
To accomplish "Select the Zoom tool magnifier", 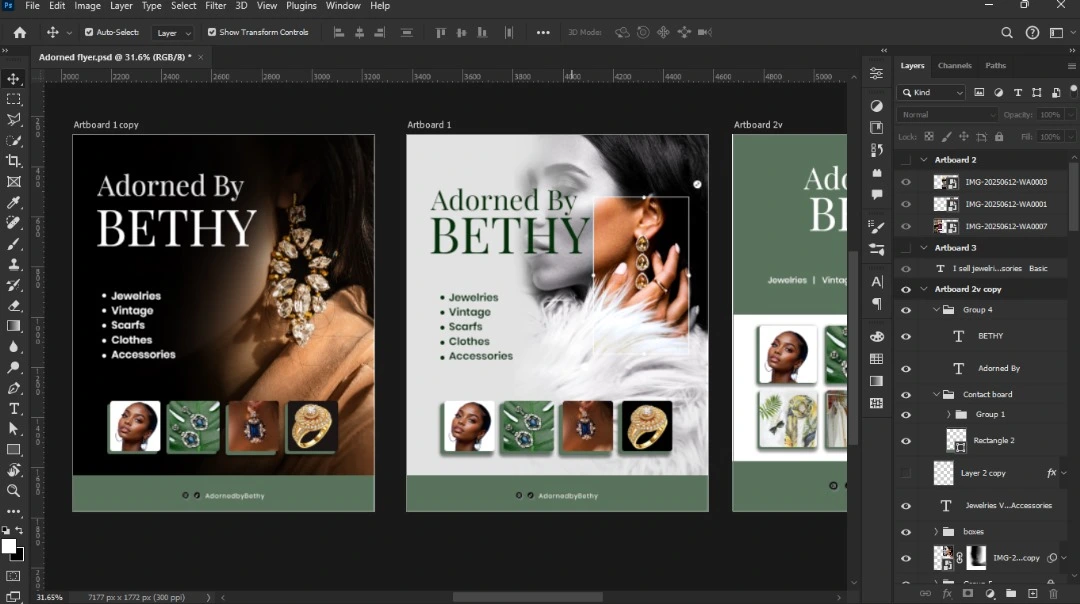I will [x=14, y=490].
